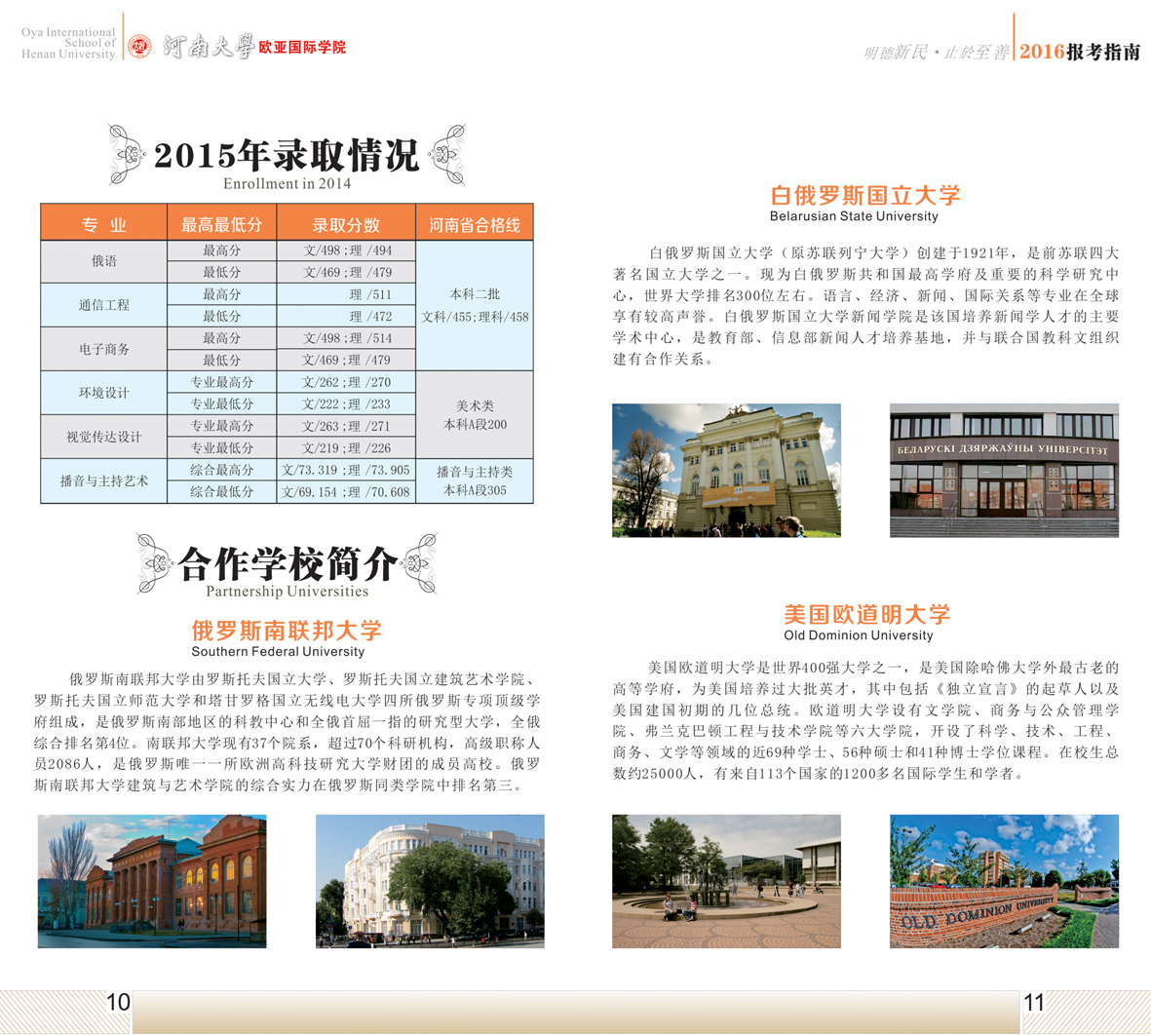Open the red brick building photo
The width and height of the screenshot is (1151, 1036).
[x=152, y=881]
